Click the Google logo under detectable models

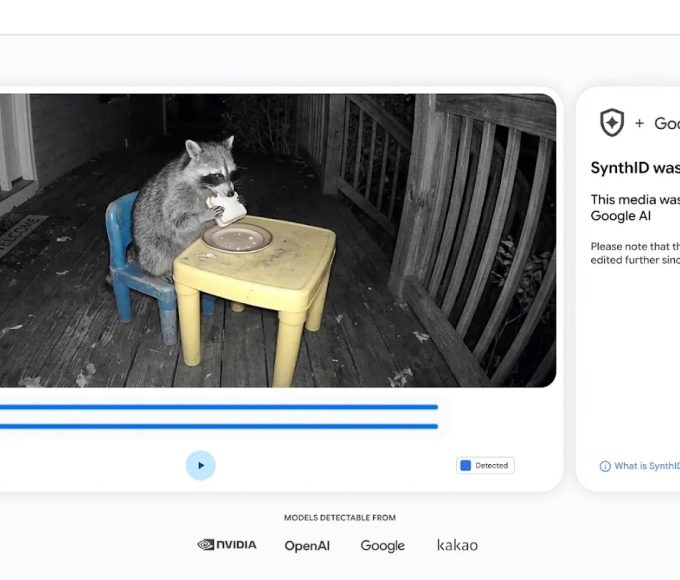382,546
